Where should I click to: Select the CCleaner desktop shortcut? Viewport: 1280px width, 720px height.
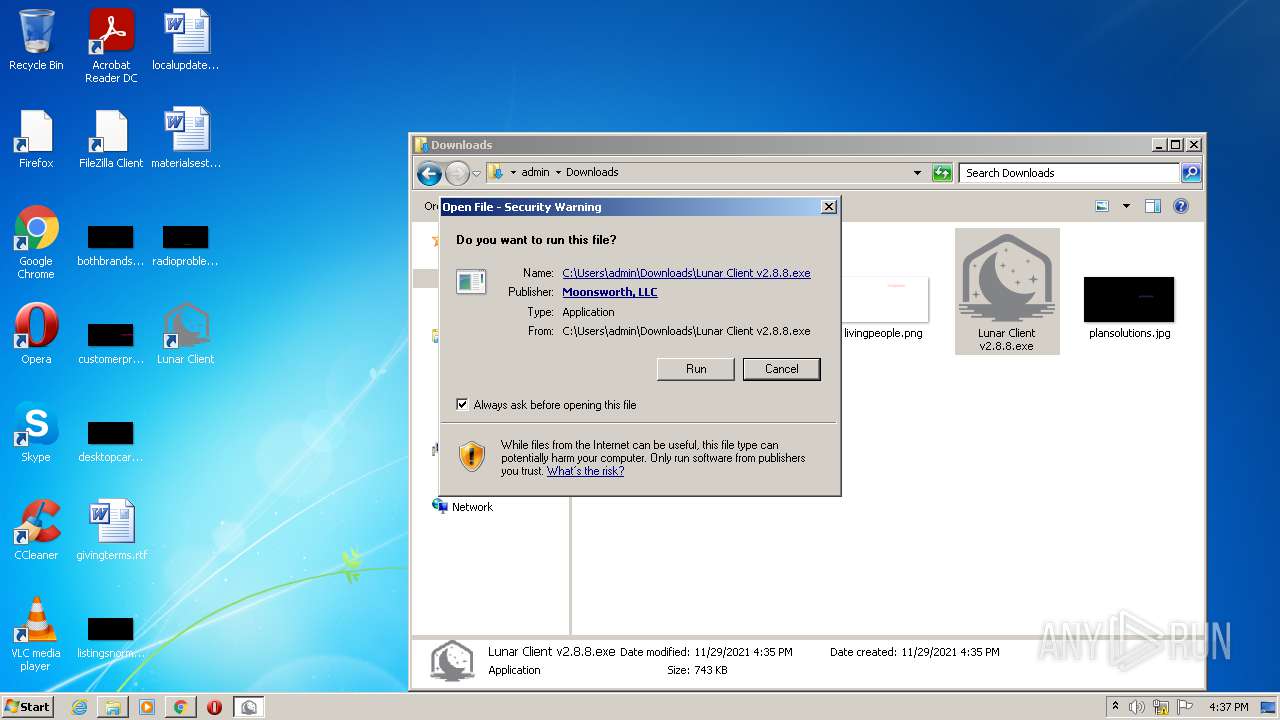[x=36, y=530]
